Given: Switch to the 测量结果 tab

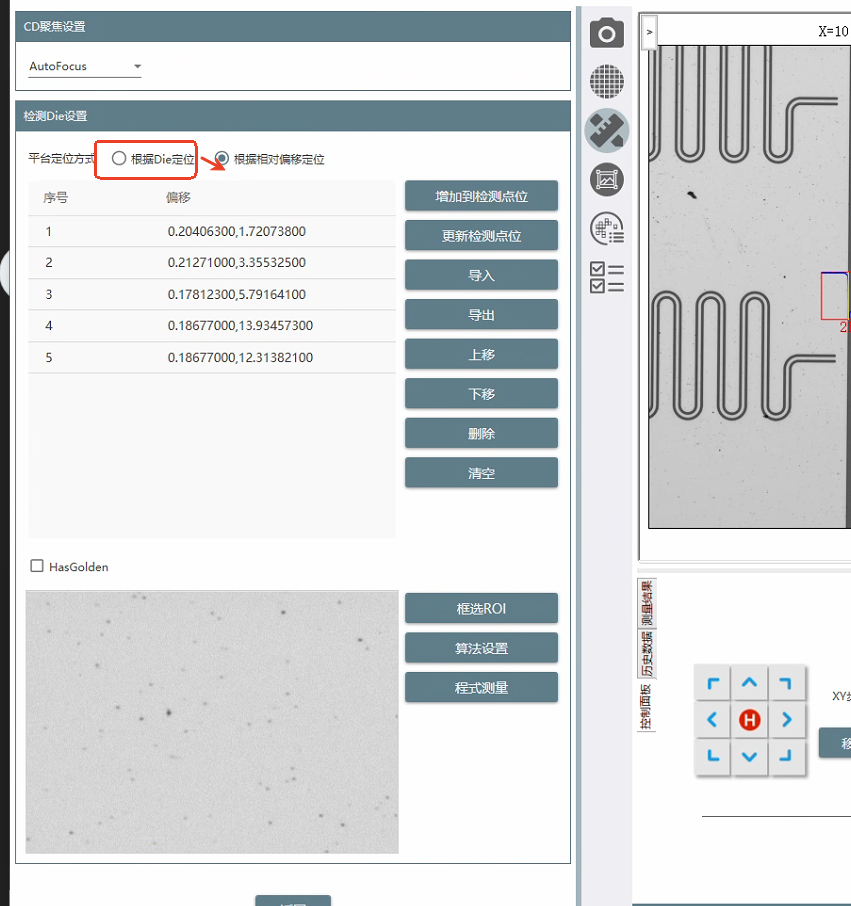Looking at the screenshot, I should pos(646,603).
